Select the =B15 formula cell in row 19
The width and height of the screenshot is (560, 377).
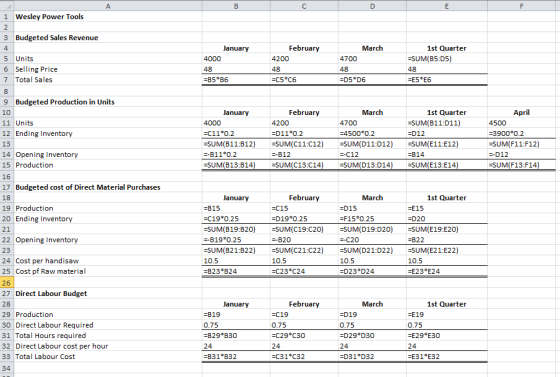coord(236,208)
